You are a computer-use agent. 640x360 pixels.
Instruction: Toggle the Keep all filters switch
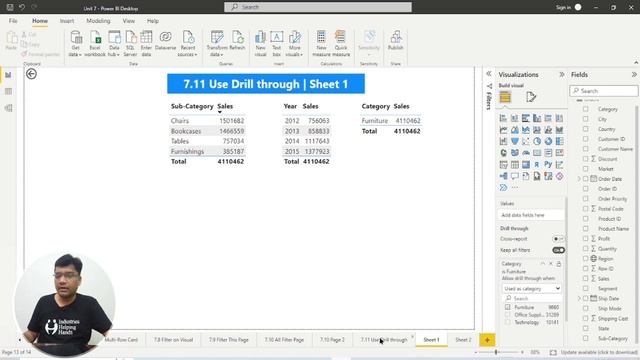tap(558, 250)
